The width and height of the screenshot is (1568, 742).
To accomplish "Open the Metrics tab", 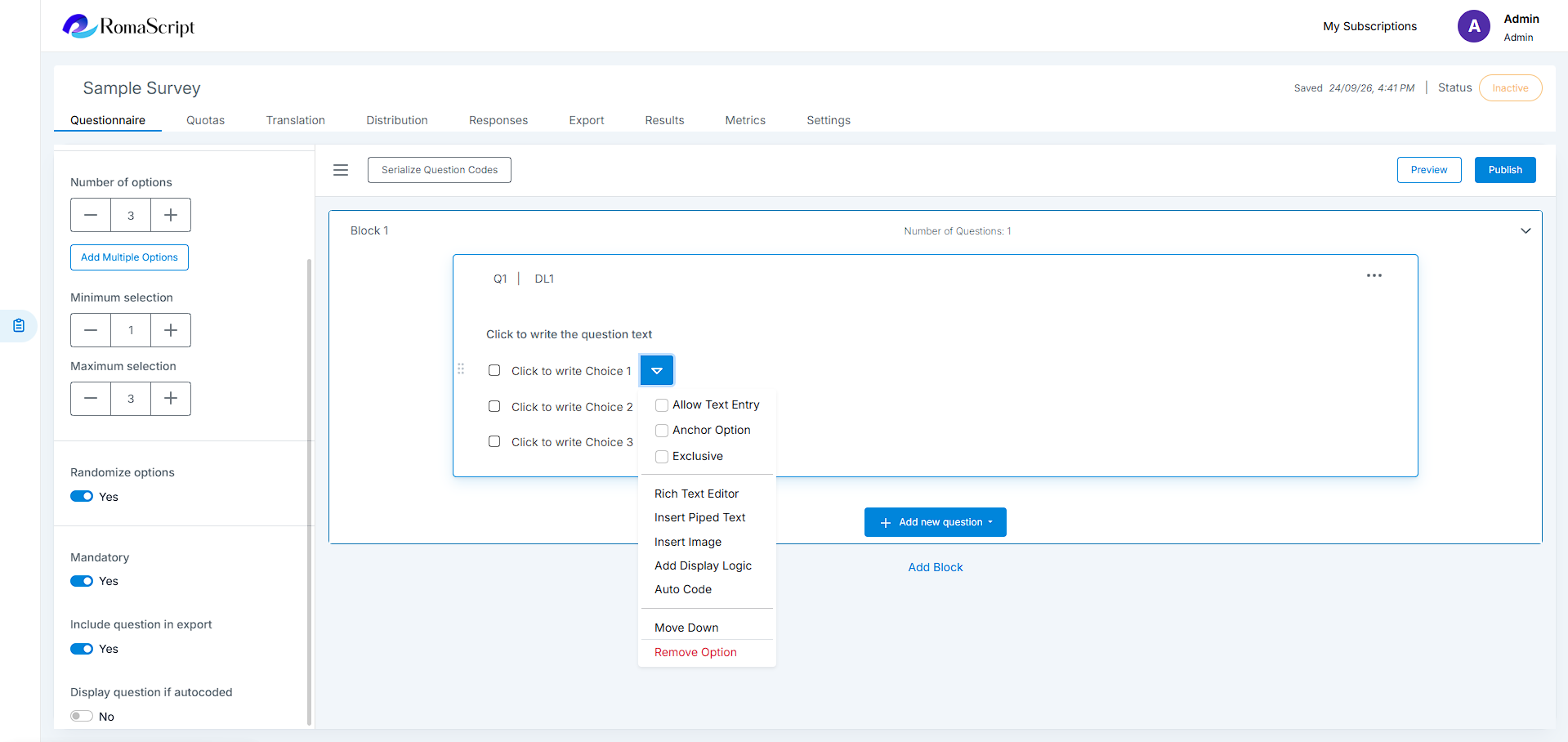I will (745, 120).
